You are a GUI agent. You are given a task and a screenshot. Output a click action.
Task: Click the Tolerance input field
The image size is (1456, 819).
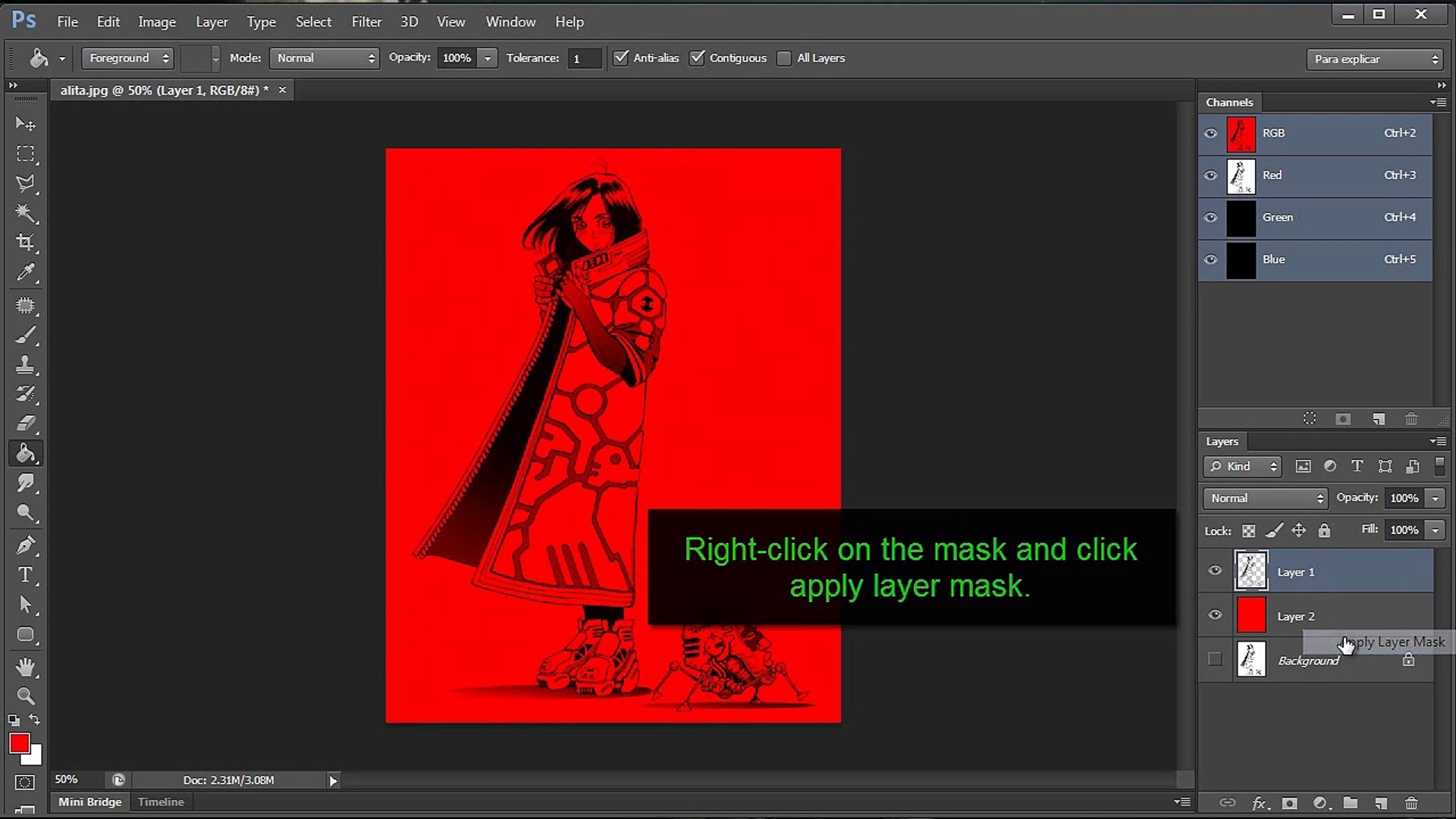(x=584, y=58)
